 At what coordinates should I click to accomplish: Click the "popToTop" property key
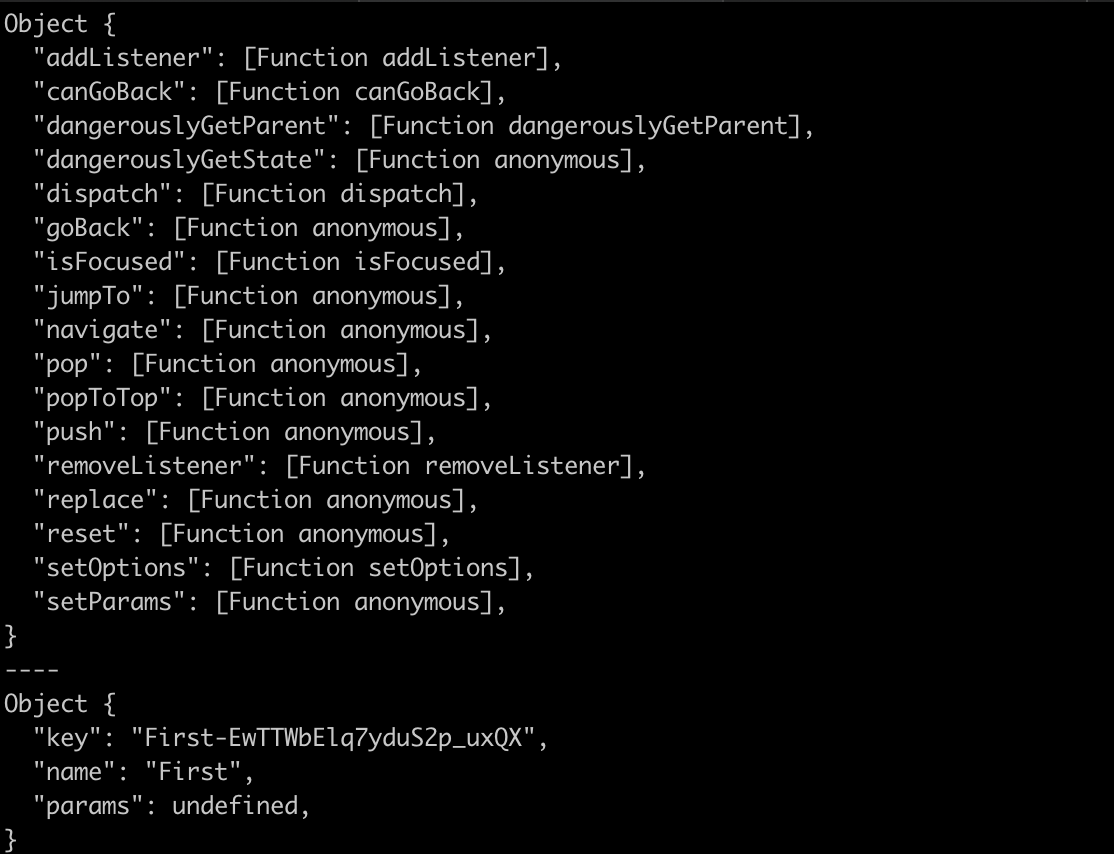click(x=102, y=398)
